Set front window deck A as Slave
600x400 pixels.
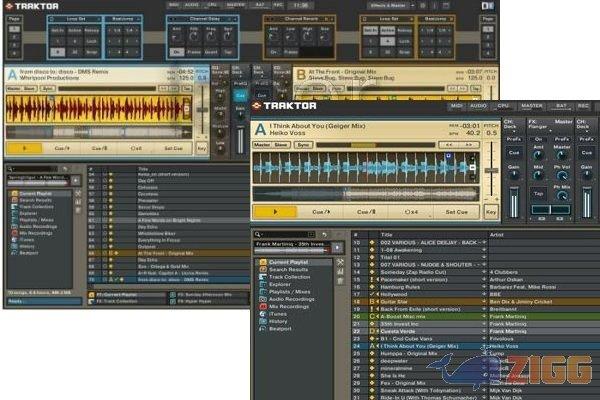click(x=281, y=145)
